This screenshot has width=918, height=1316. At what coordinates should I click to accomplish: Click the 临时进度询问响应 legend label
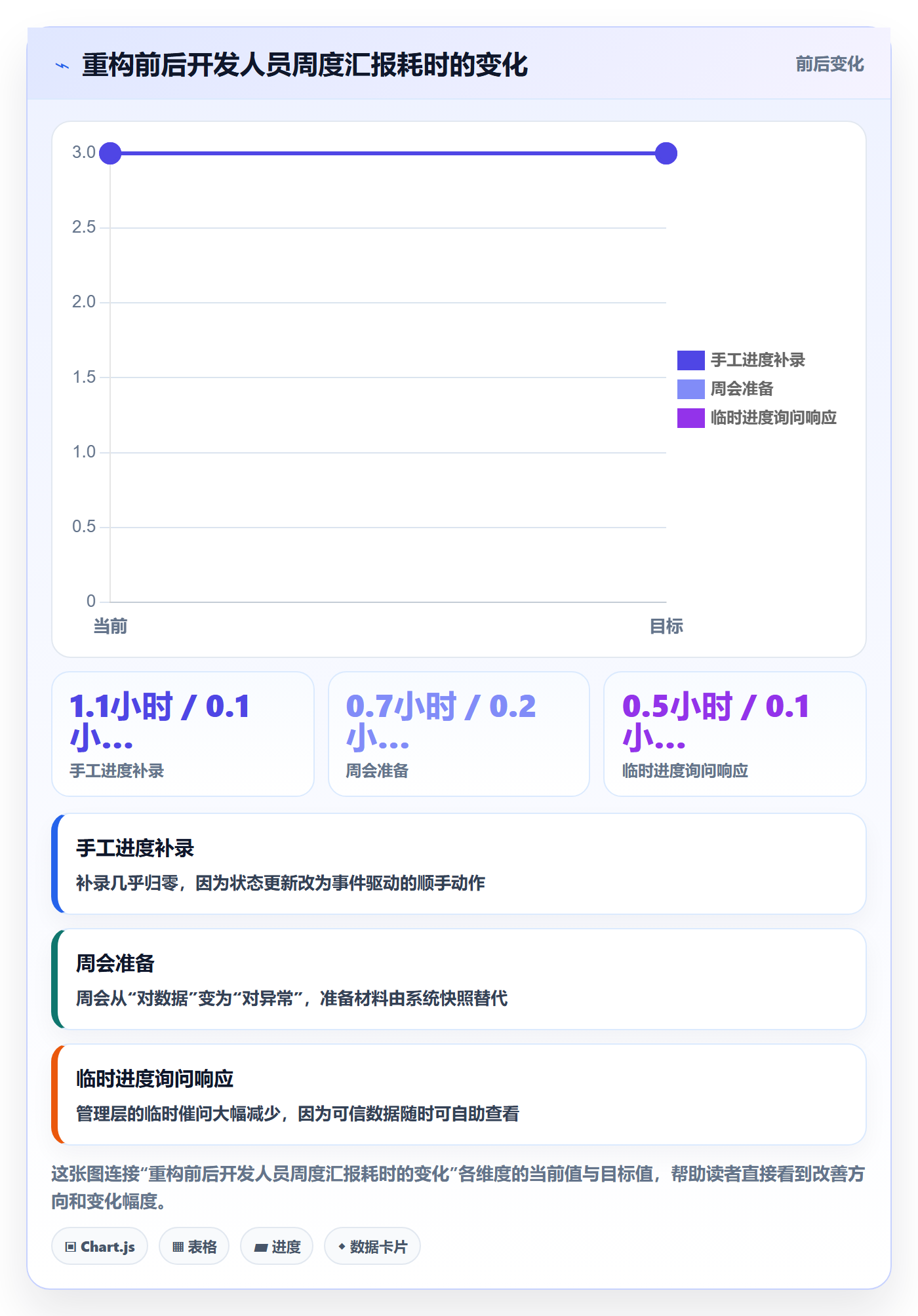(x=773, y=417)
